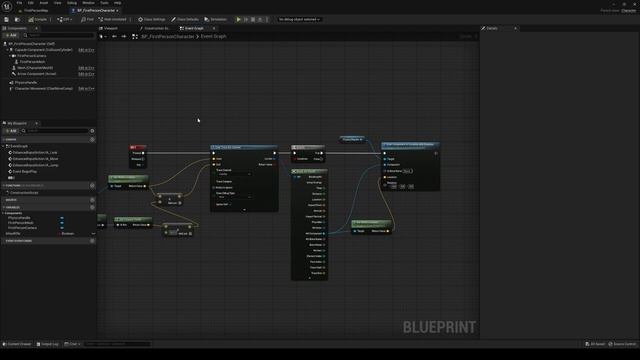
Task: Click the My Blueprint Add button
Action: [x=11, y=131]
